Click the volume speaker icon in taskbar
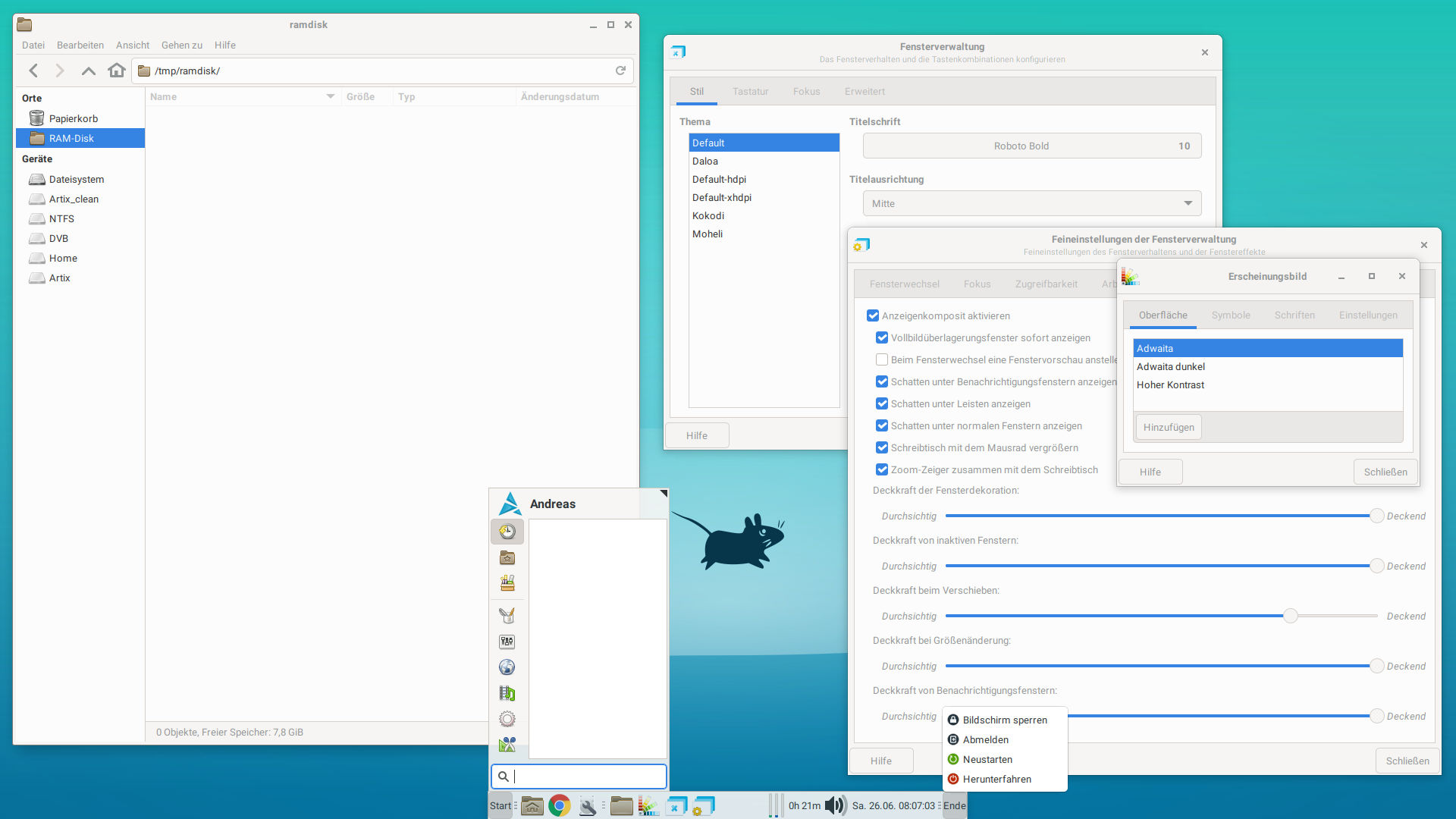The image size is (1456, 819). pyautogui.click(x=836, y=805)
